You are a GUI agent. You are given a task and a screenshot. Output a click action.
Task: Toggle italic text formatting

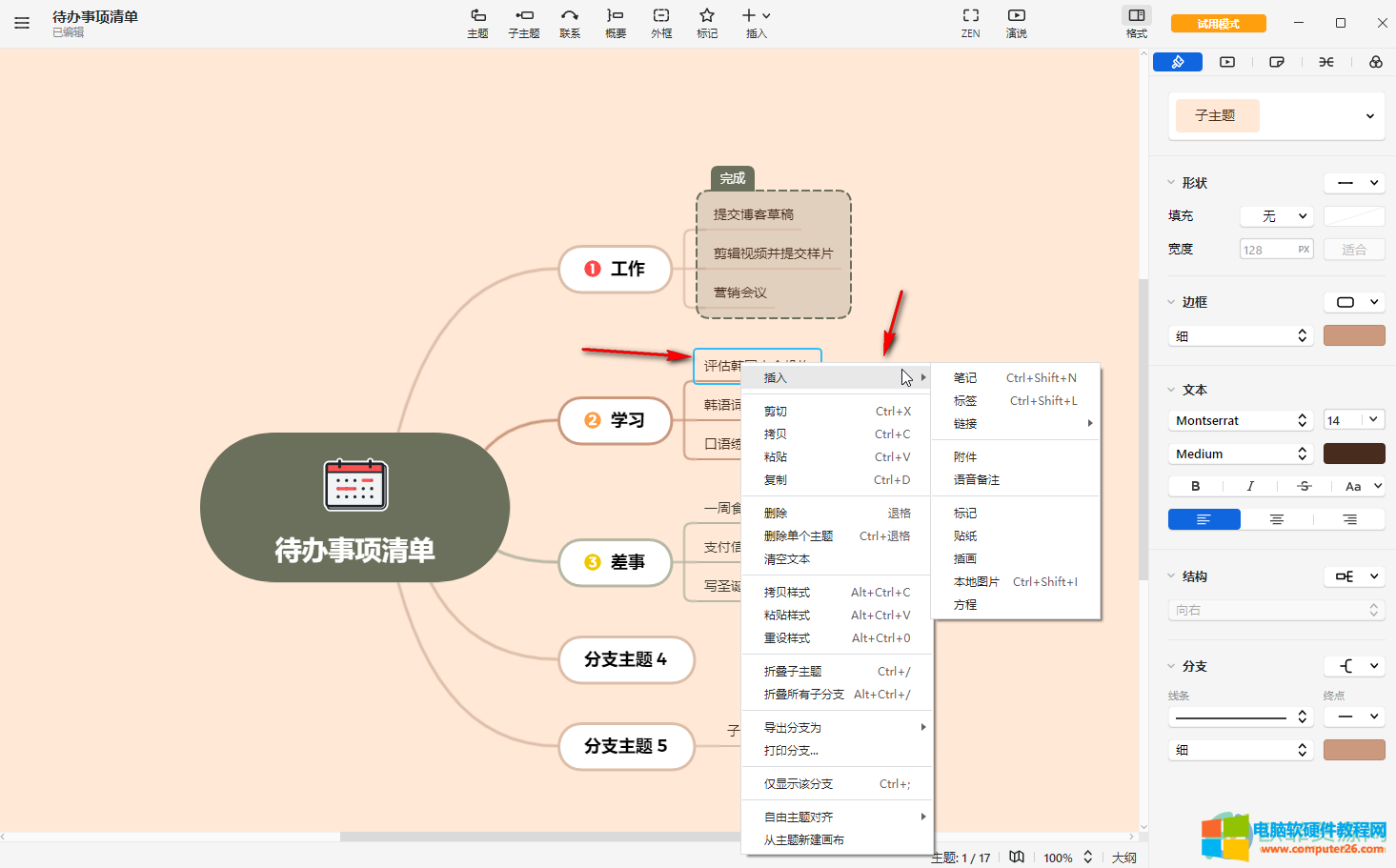point(1250,486)
